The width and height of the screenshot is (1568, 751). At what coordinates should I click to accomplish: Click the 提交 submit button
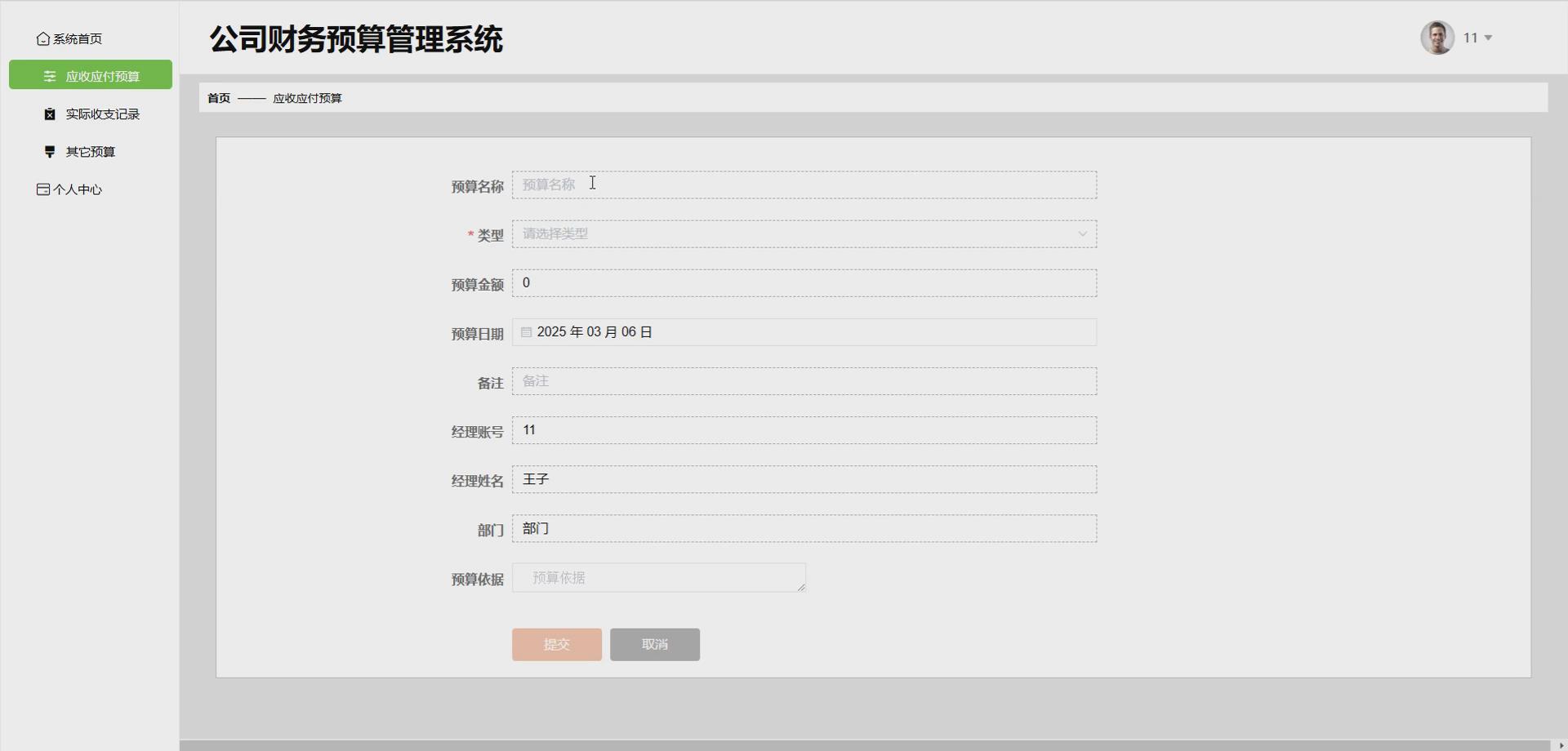[556, 644]
